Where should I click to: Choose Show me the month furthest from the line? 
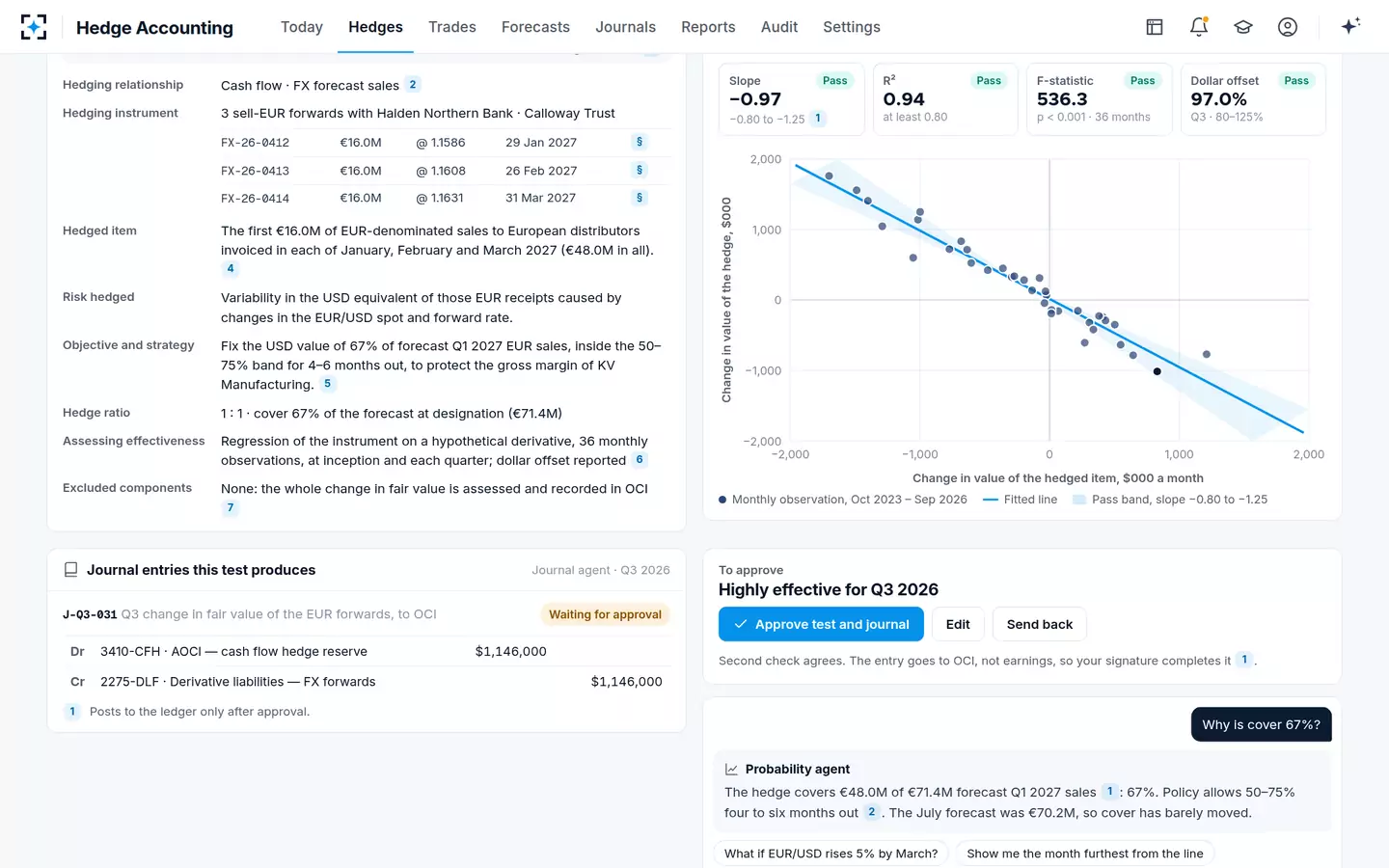coord(1085,854)
